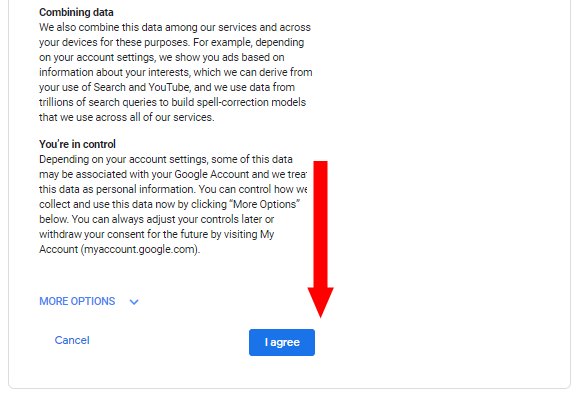Screen dimensions: 578x394
Task: Click the Depending on your account settings line
Action: coord(166,159)
